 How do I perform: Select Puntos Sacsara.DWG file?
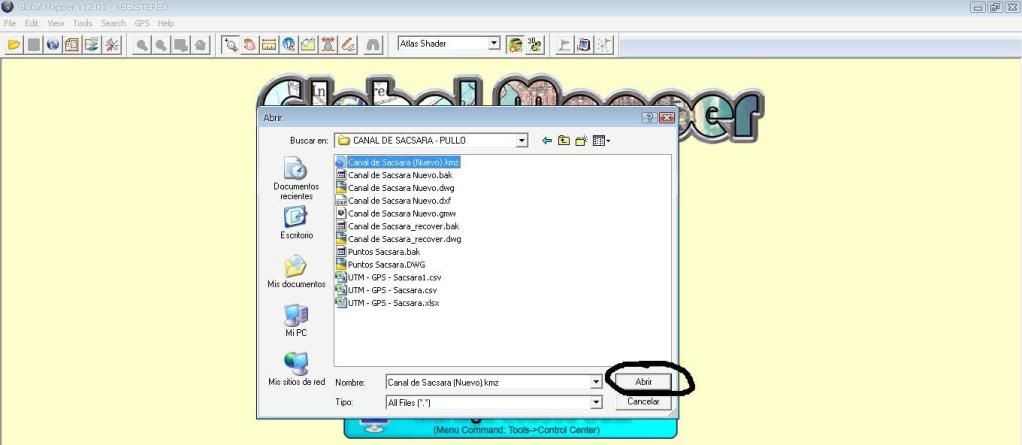[379, 265]
